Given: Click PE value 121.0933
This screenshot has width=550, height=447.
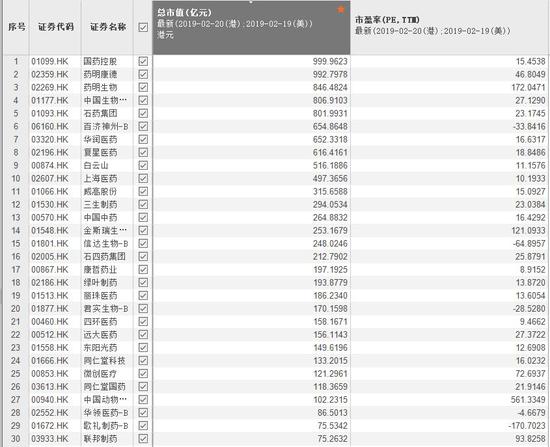Looking at the screenshot, I should pyautogui.click(x=528, y=231).
